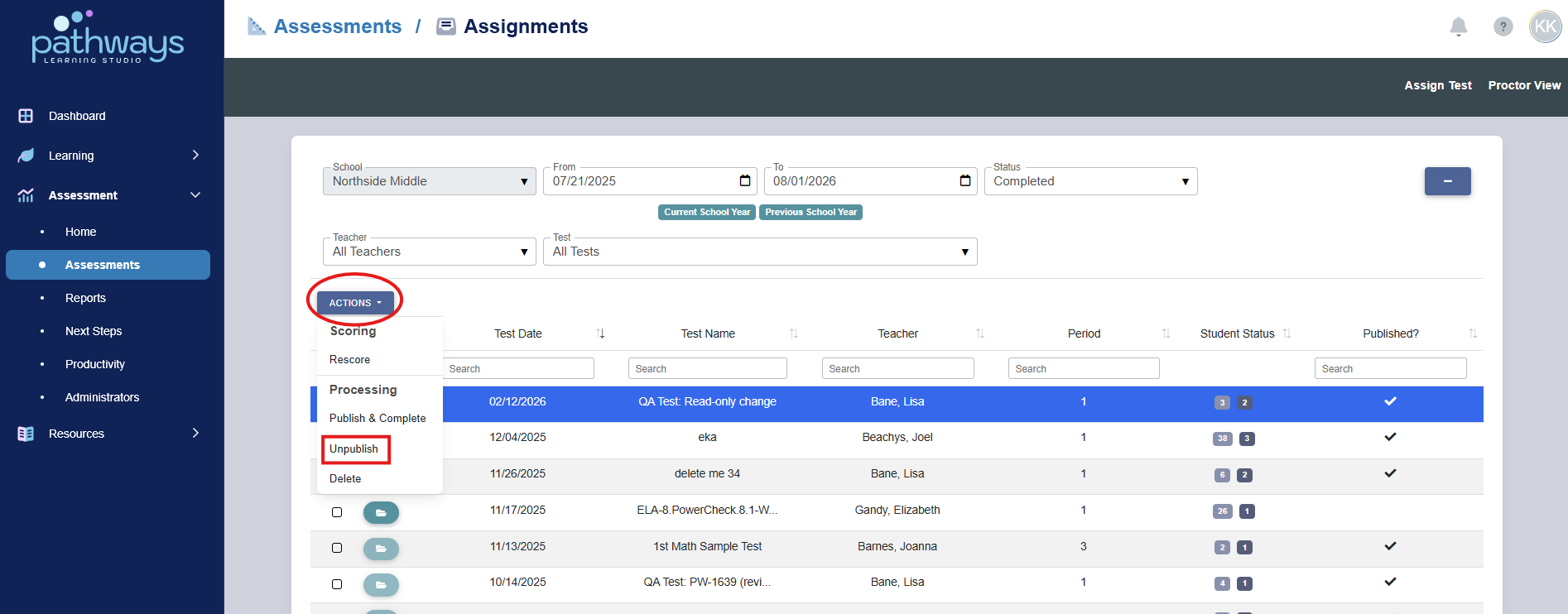Click teacher name 'Beachys, Joel'
This screenshot has width=1568, height=614.
click(x=897, y=438)
